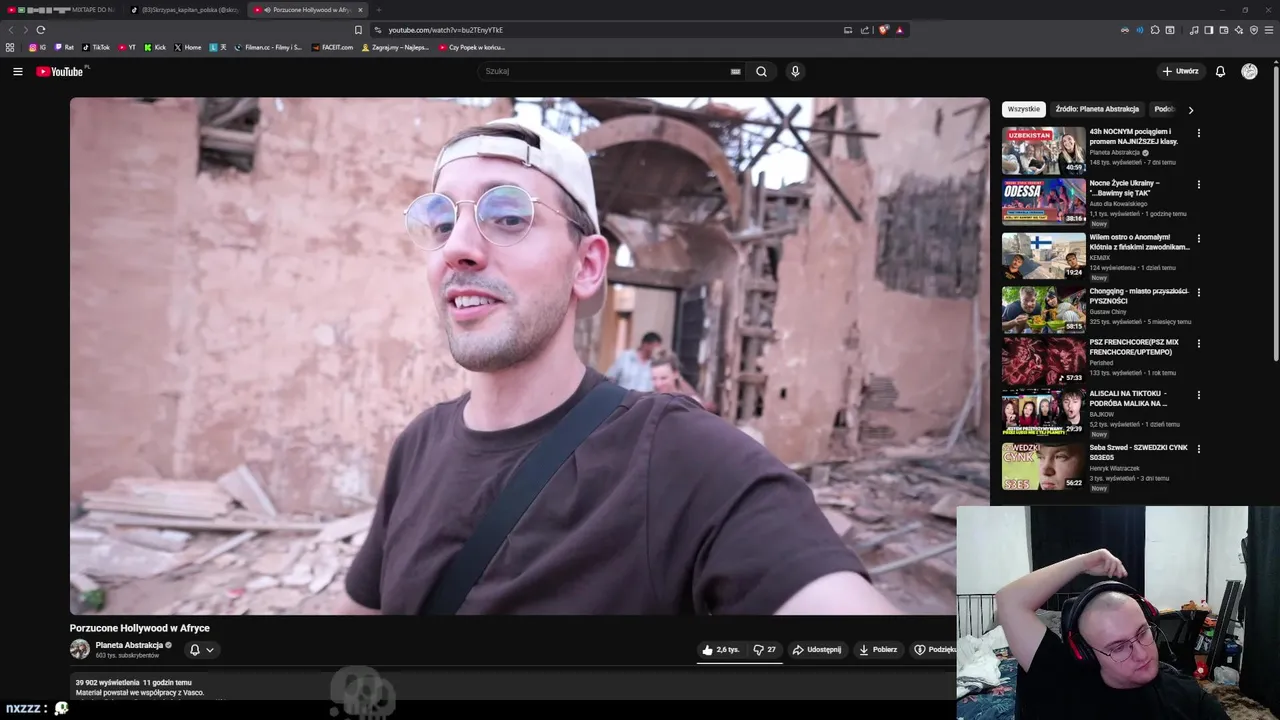The height and width of the screenshot is (720, 1280).
Task: Click the magnifier search button
Action: (761, 71)
